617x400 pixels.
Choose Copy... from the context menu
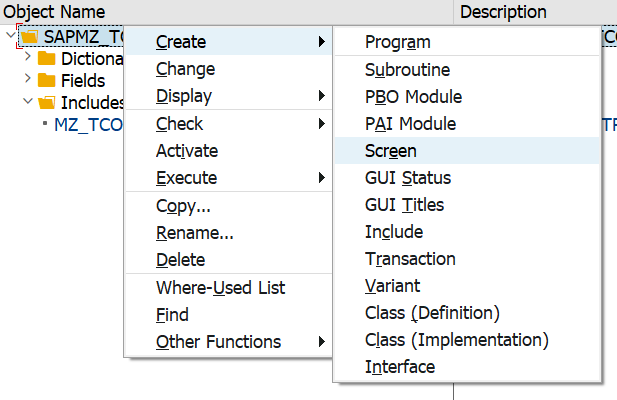tap(229, 206)
